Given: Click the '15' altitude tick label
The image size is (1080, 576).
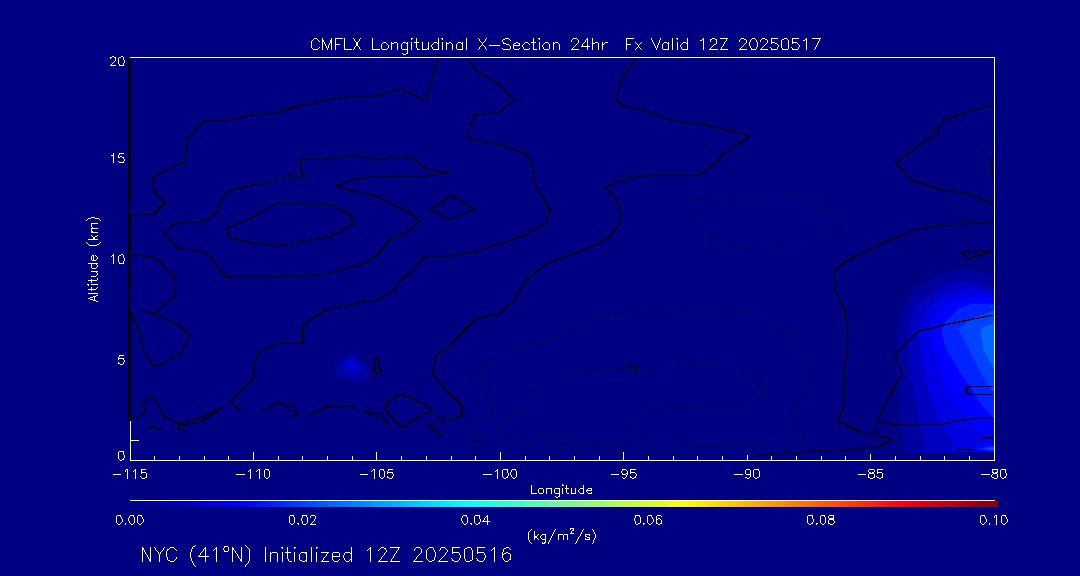Looking at the screenshot, I should coord(117,158).
